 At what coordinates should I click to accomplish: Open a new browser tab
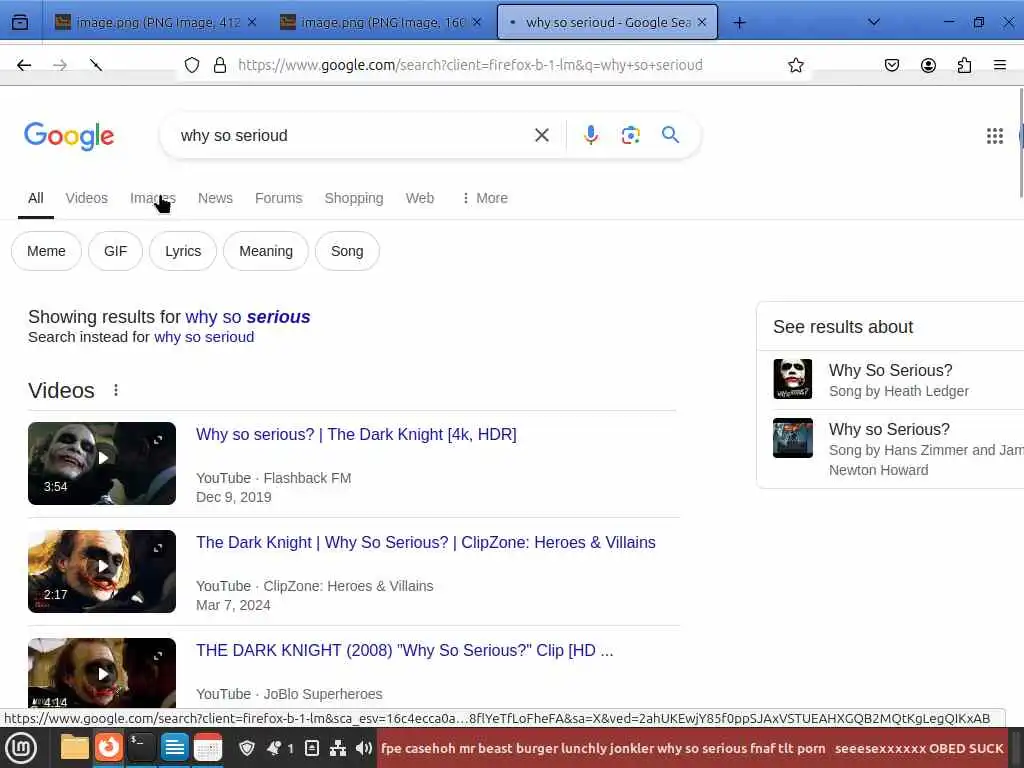point(739,23)
